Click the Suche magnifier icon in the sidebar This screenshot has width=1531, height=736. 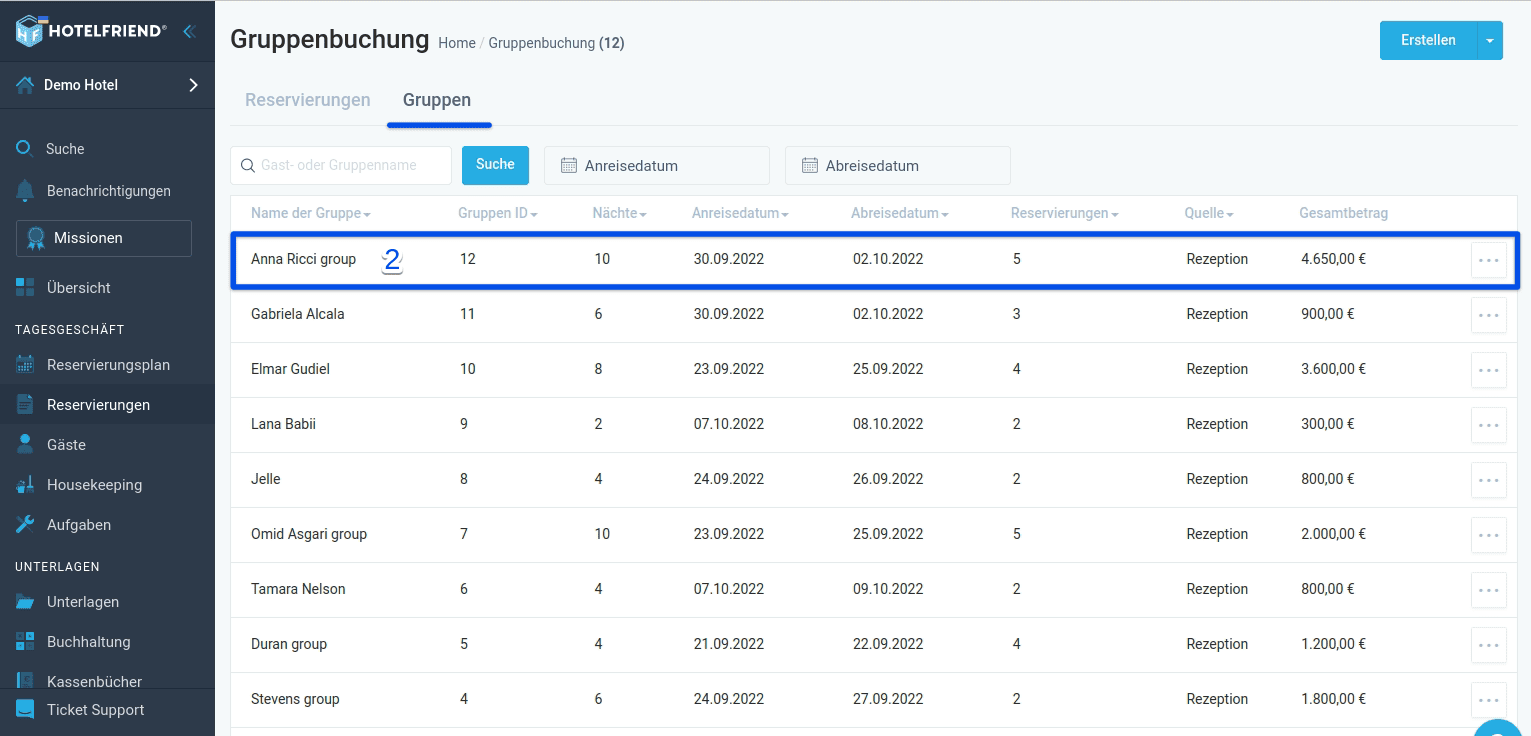click(25, 149)
